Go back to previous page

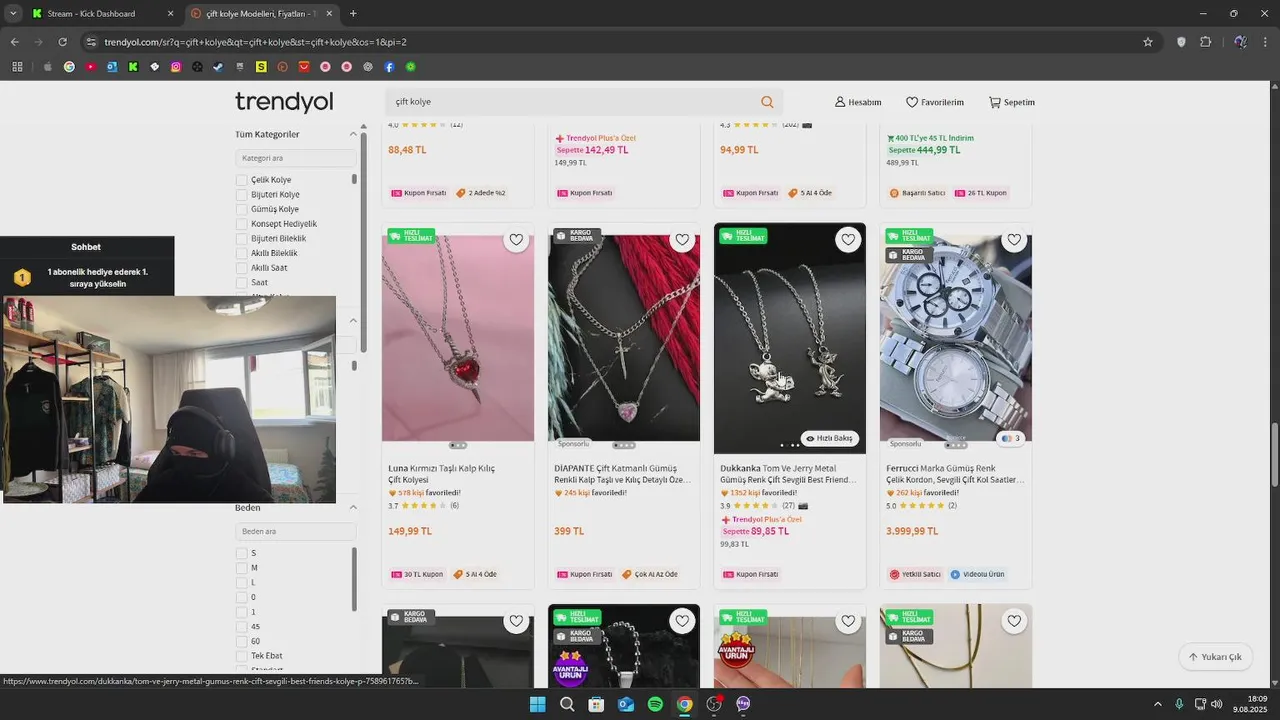[x=15, y=42]
